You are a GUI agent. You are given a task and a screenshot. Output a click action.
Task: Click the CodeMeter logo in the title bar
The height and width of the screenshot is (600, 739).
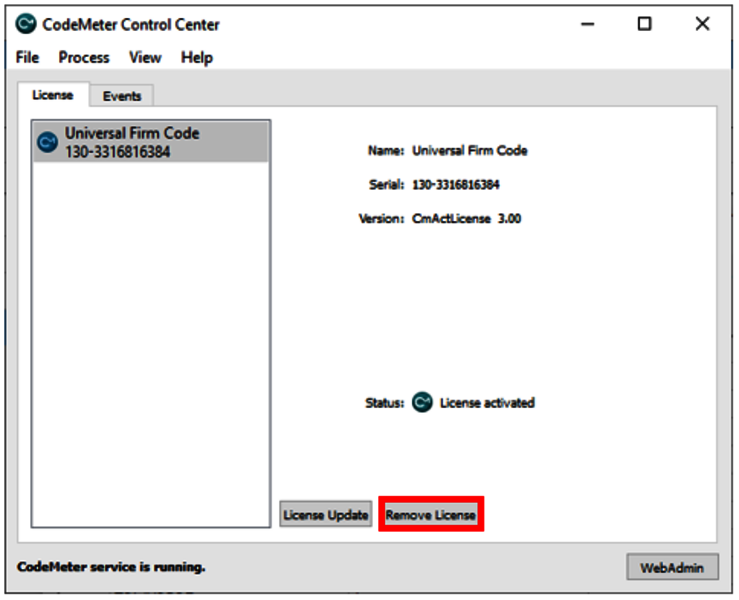[26, 24]
